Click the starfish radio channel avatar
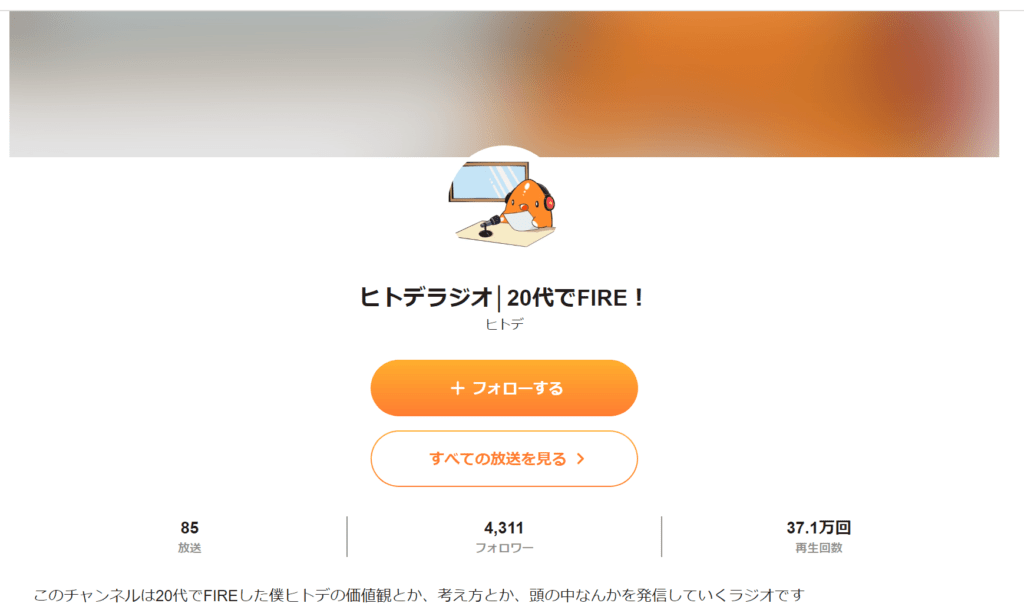The image size is (1024, 610). pyautogui.click(x=504, y=202)
